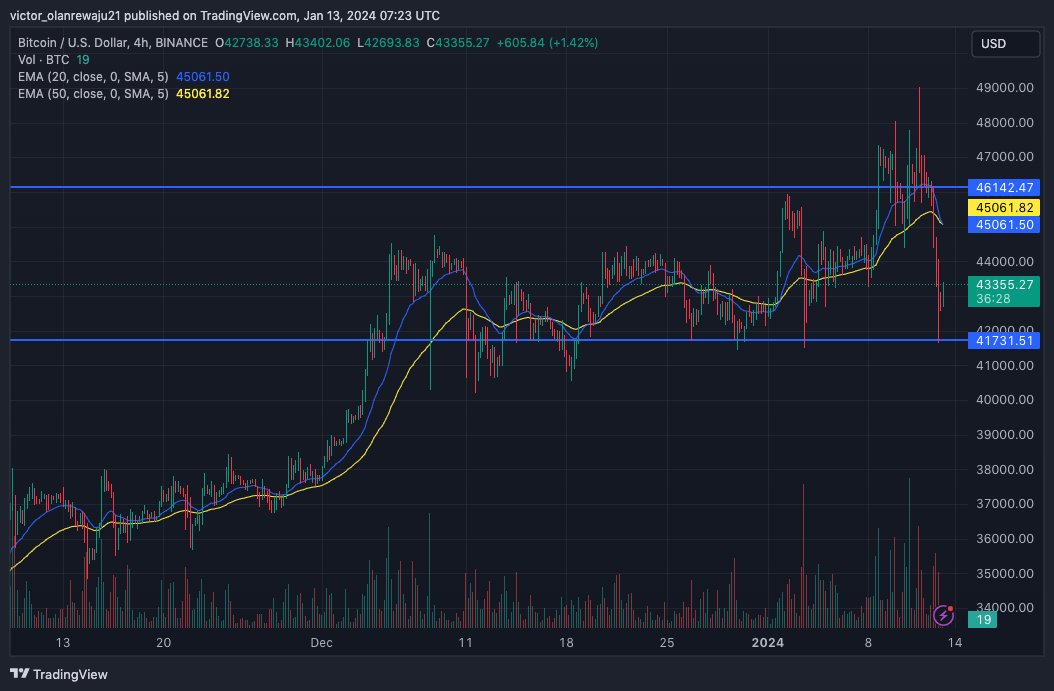Click the 47000.00 price axis label
This screenshot has height=691, width=1054.
(x=1005, y=157)
